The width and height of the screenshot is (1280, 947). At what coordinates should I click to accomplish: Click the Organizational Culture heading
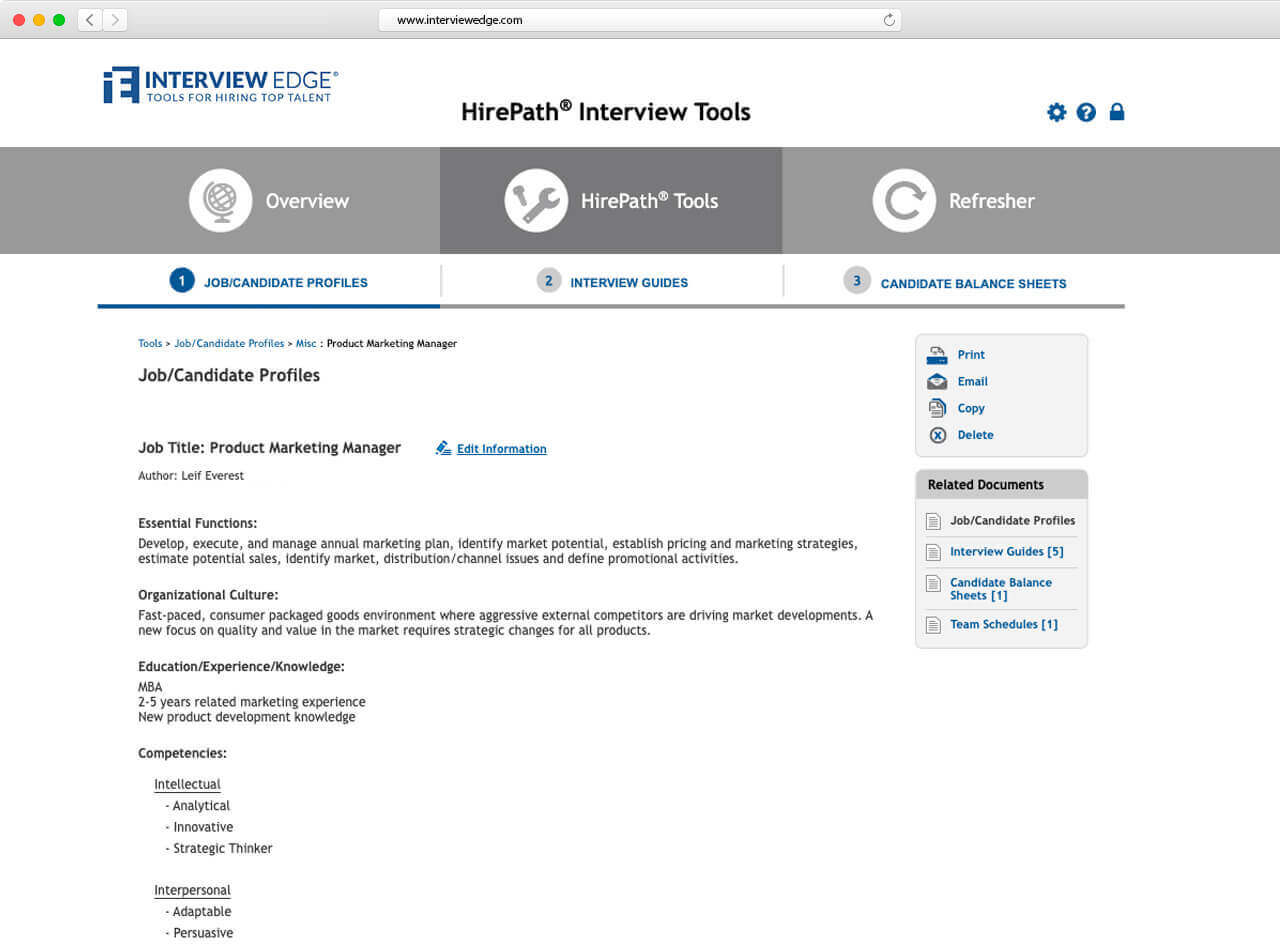pyautogui.click(x=208, y=595)
